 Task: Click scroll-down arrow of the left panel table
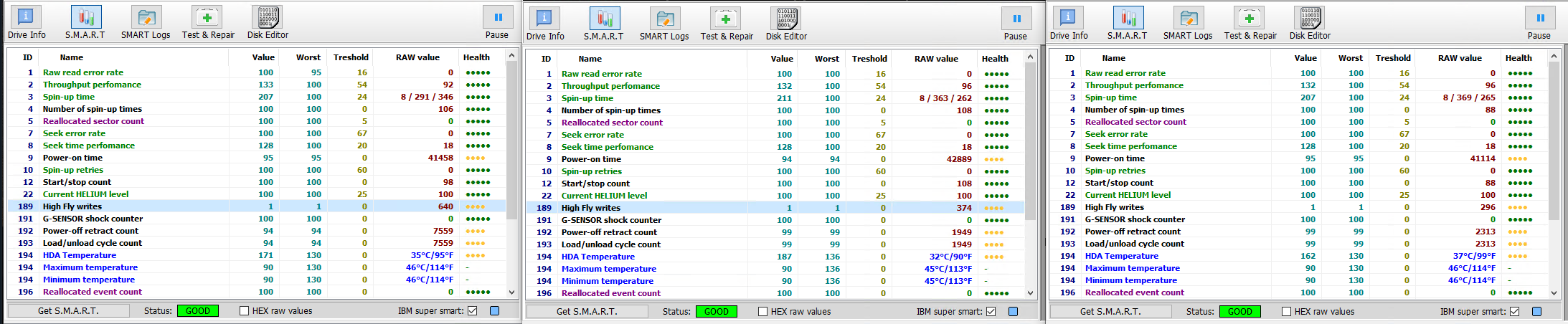[511, 292]
